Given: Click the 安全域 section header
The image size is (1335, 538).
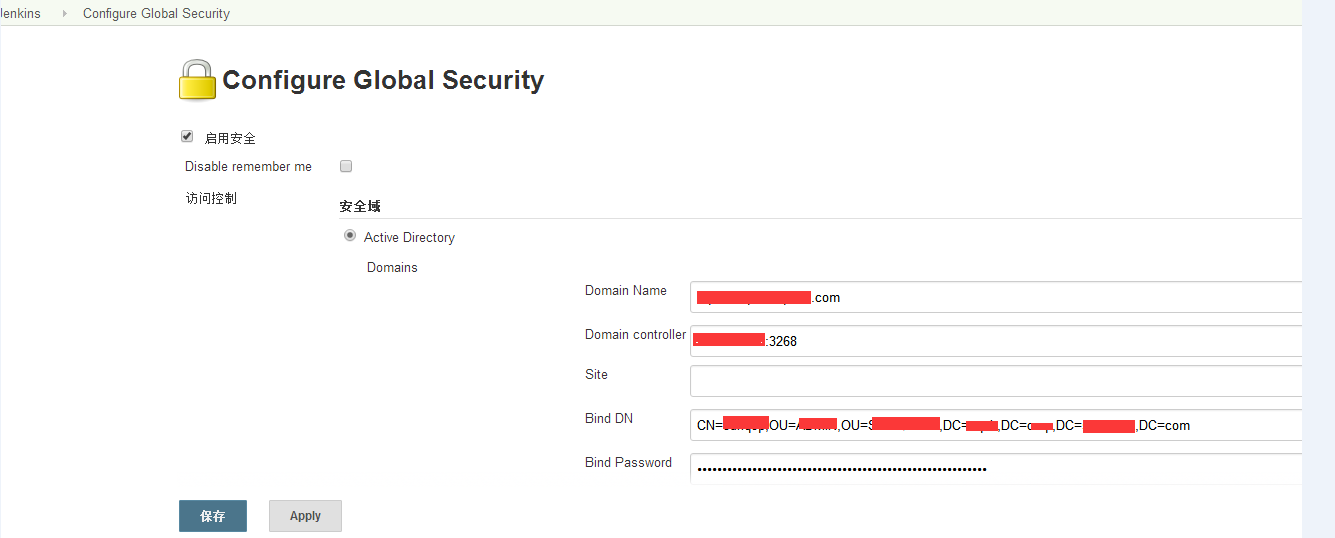Looking at the screenshot, I should click(360, 206).
